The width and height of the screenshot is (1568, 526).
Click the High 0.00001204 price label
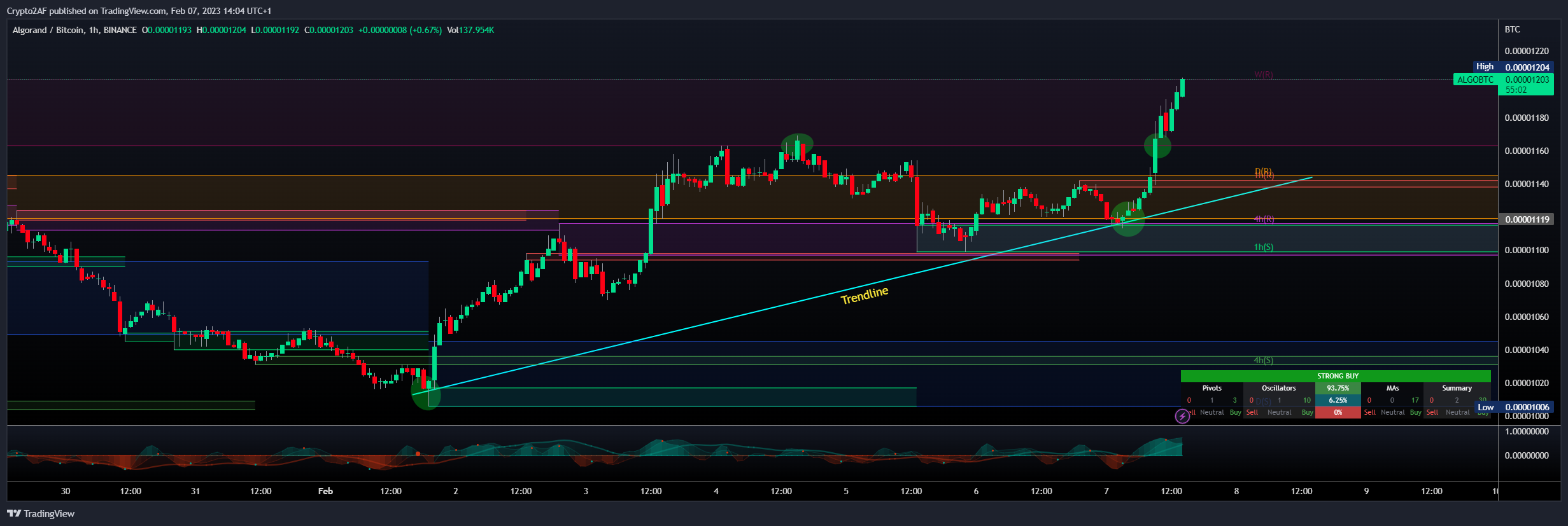tap(1513, 67)
